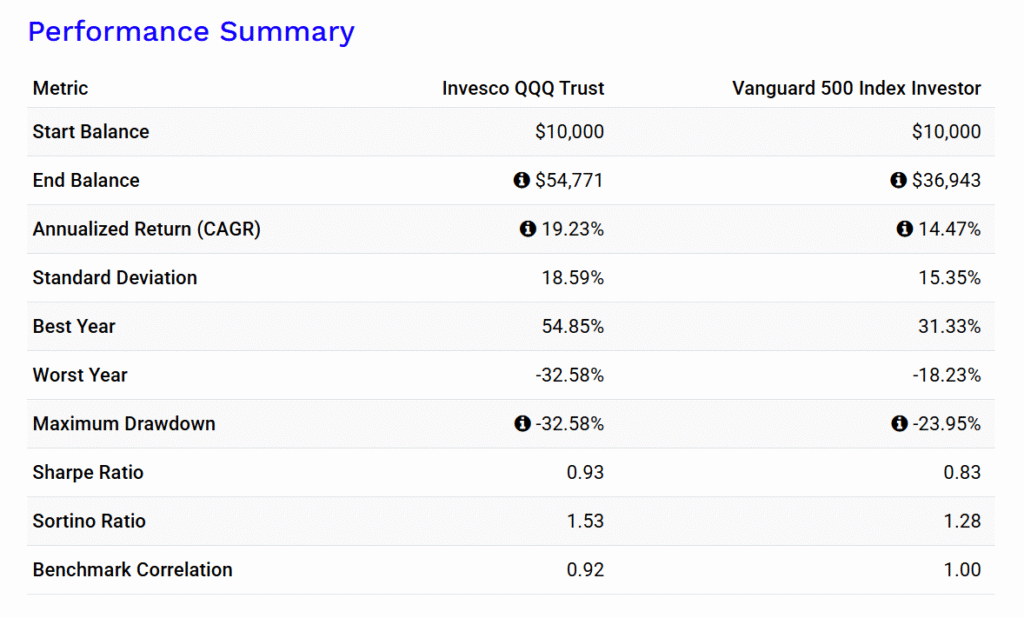Click the $36,943 End Balance value

946,180
